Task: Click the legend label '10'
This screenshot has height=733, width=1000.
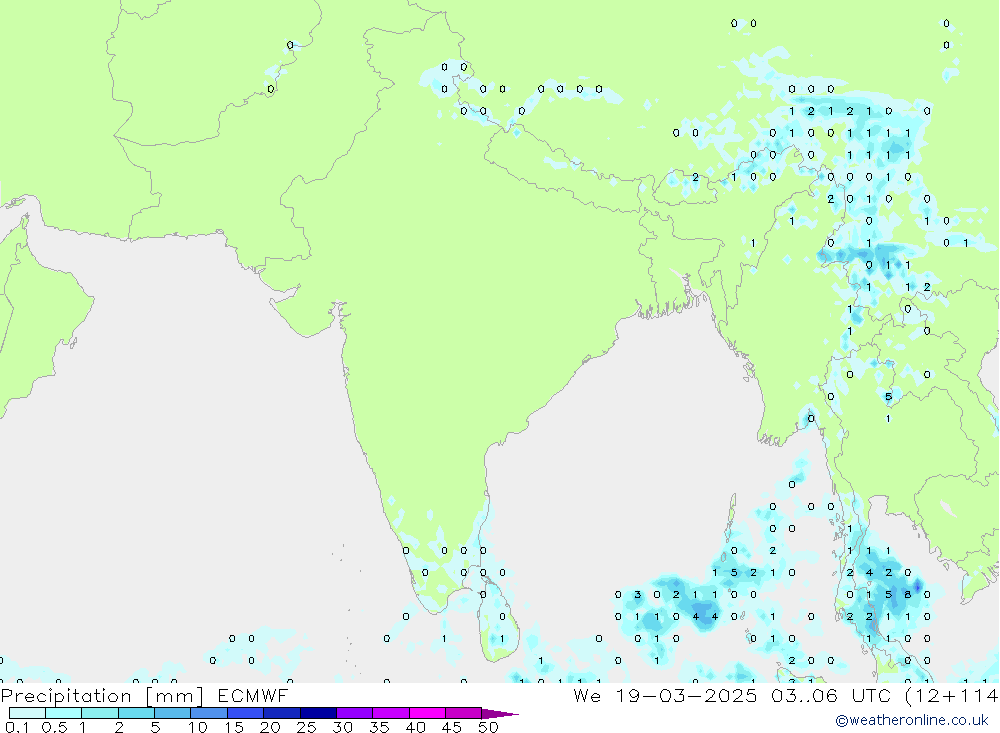Action: pyautogui.click(x=198, y=727)
